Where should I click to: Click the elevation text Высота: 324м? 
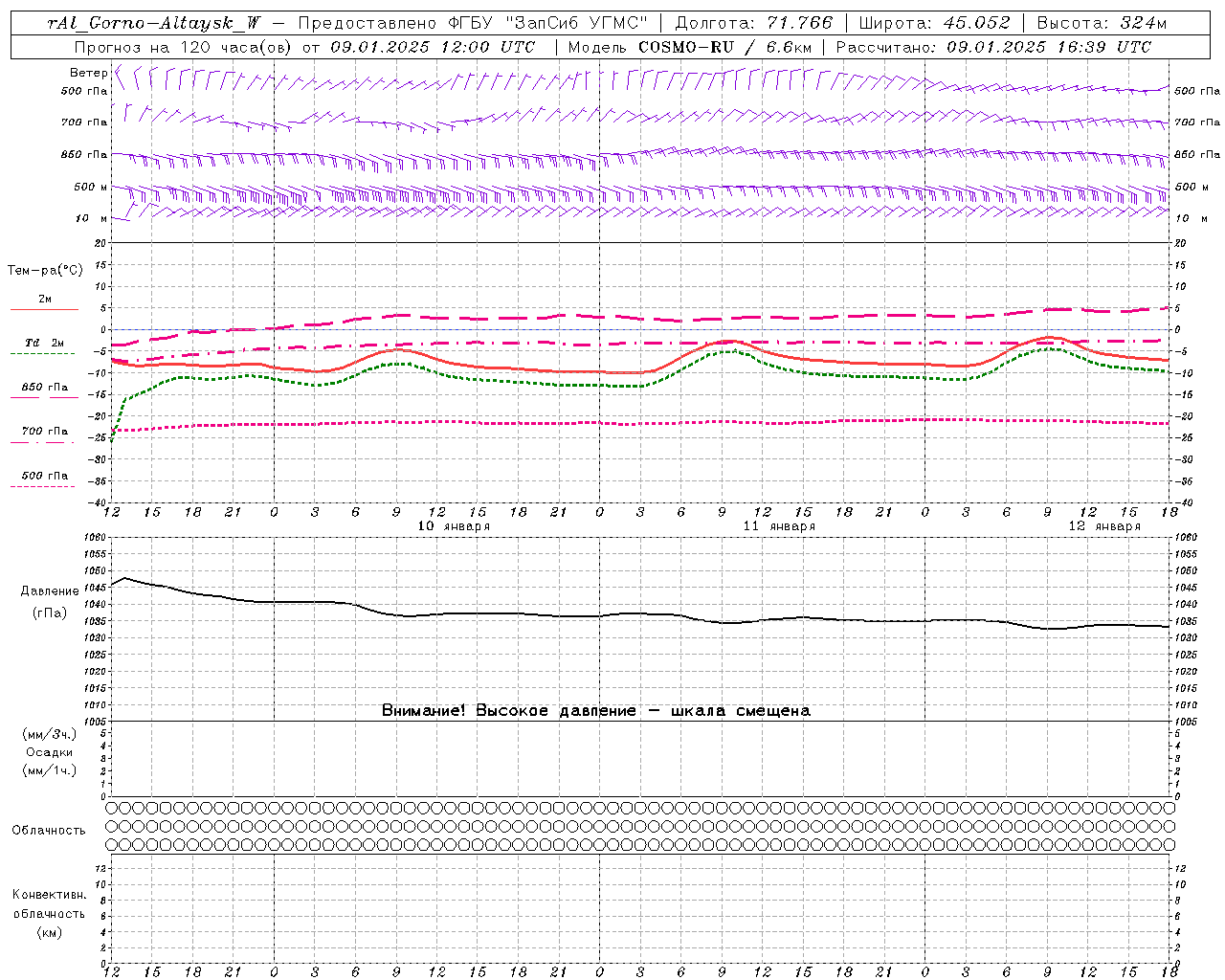[x=1102, y=23]
